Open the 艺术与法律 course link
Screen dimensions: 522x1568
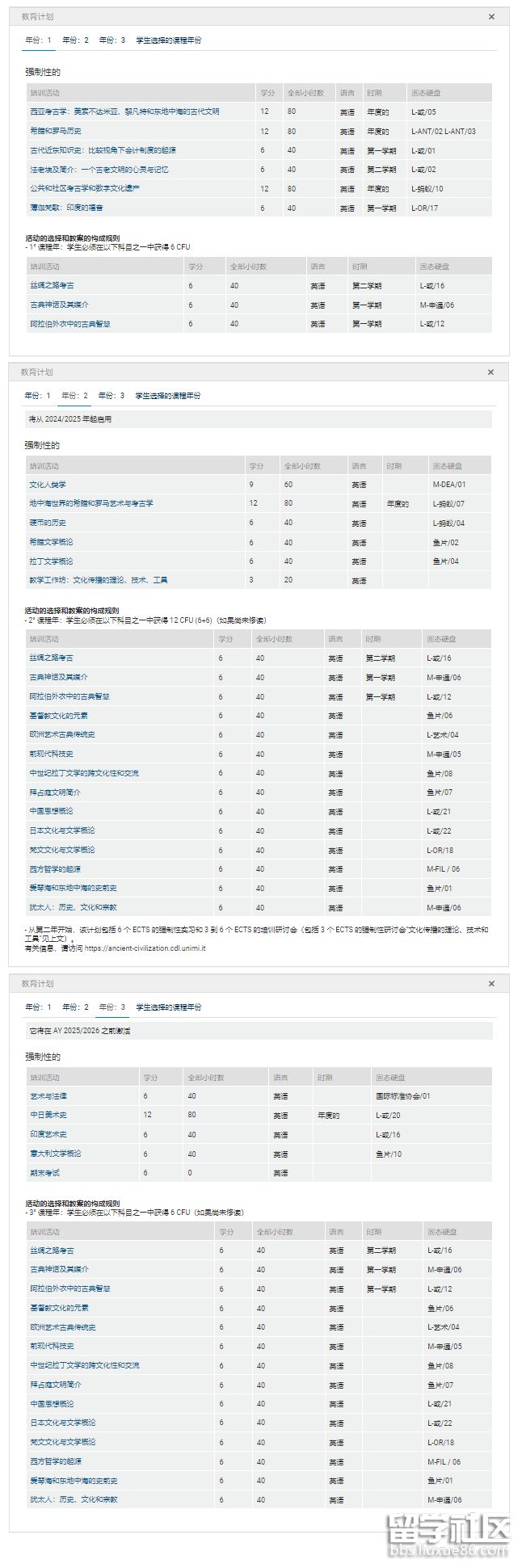(48, 1096)
